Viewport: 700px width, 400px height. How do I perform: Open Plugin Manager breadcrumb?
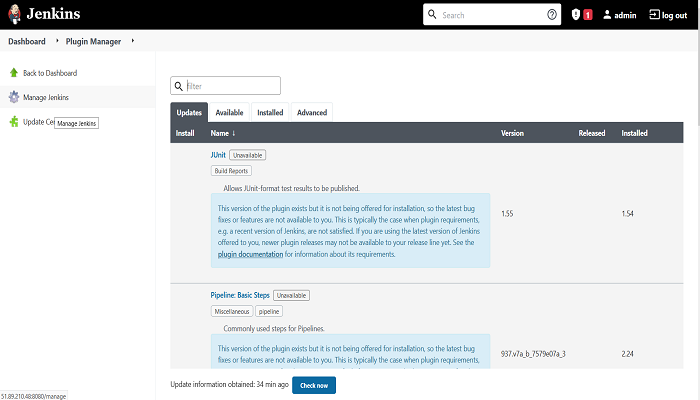[93, 41]
